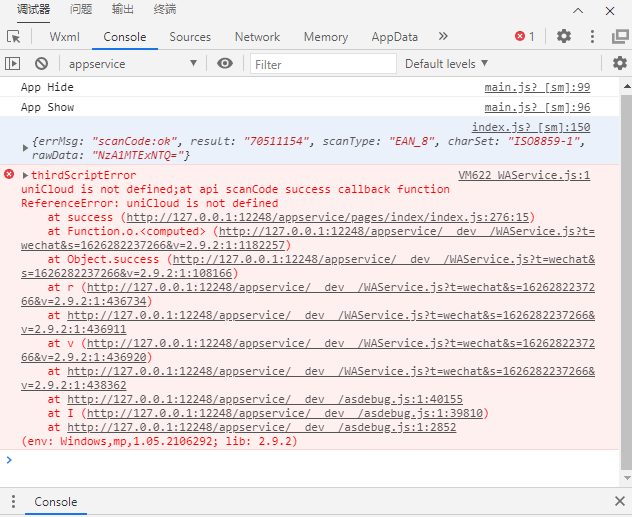
Task: Show more tabs with the double chevron
Action: (x=443, y=37)
